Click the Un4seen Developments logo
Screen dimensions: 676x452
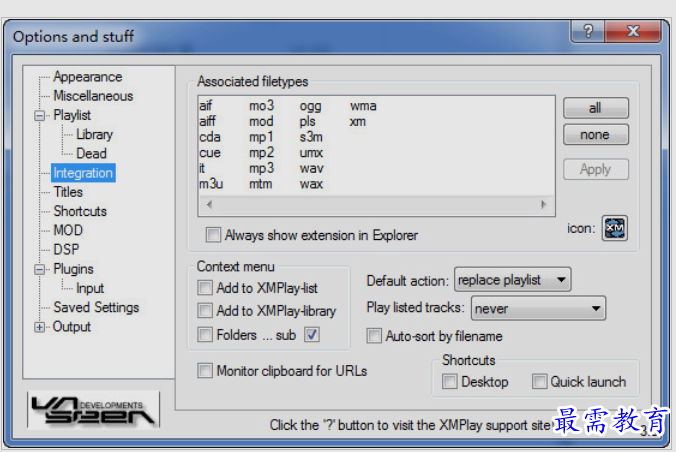pyautogui.click(x=93, y=410)
